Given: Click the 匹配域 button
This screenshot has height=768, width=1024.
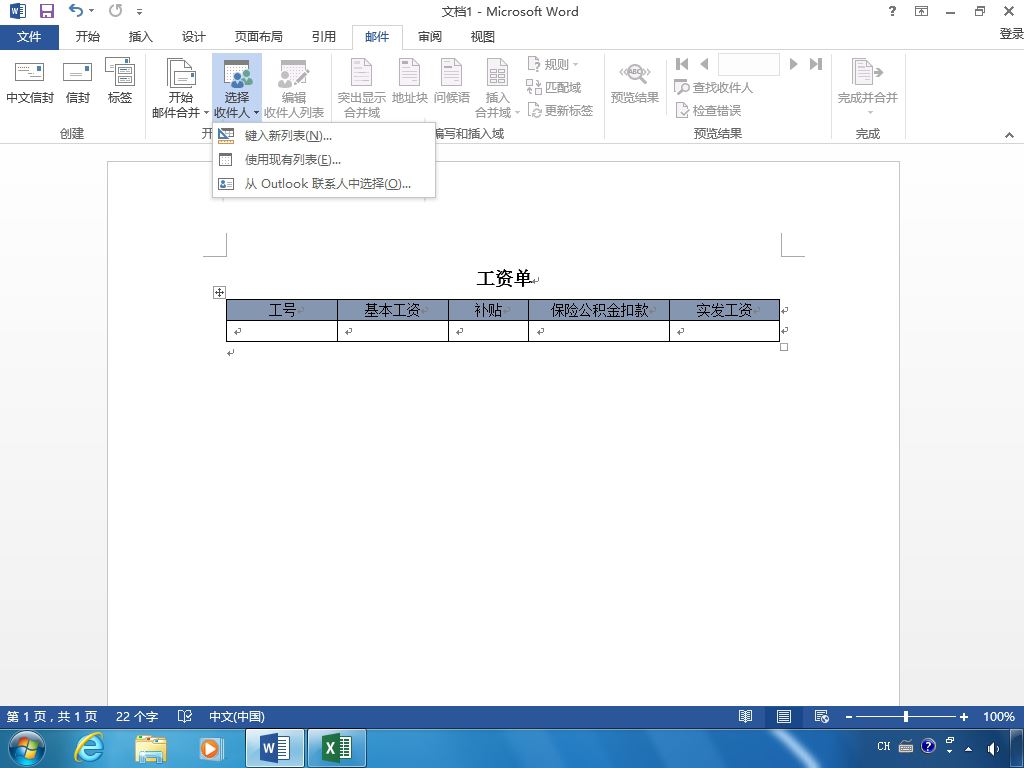Looking at the screenshot, I should pyautogui.click(x=553, y=88).
